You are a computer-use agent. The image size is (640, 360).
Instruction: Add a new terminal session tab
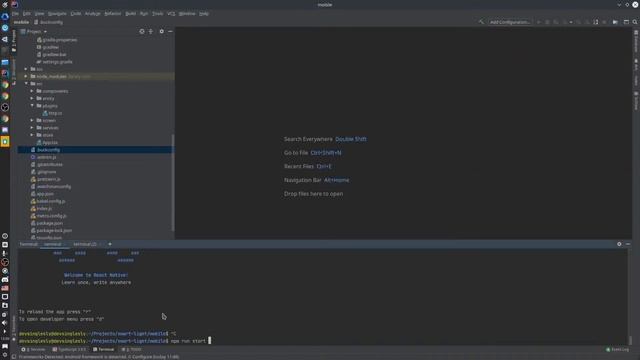click(x=110, y=244)
